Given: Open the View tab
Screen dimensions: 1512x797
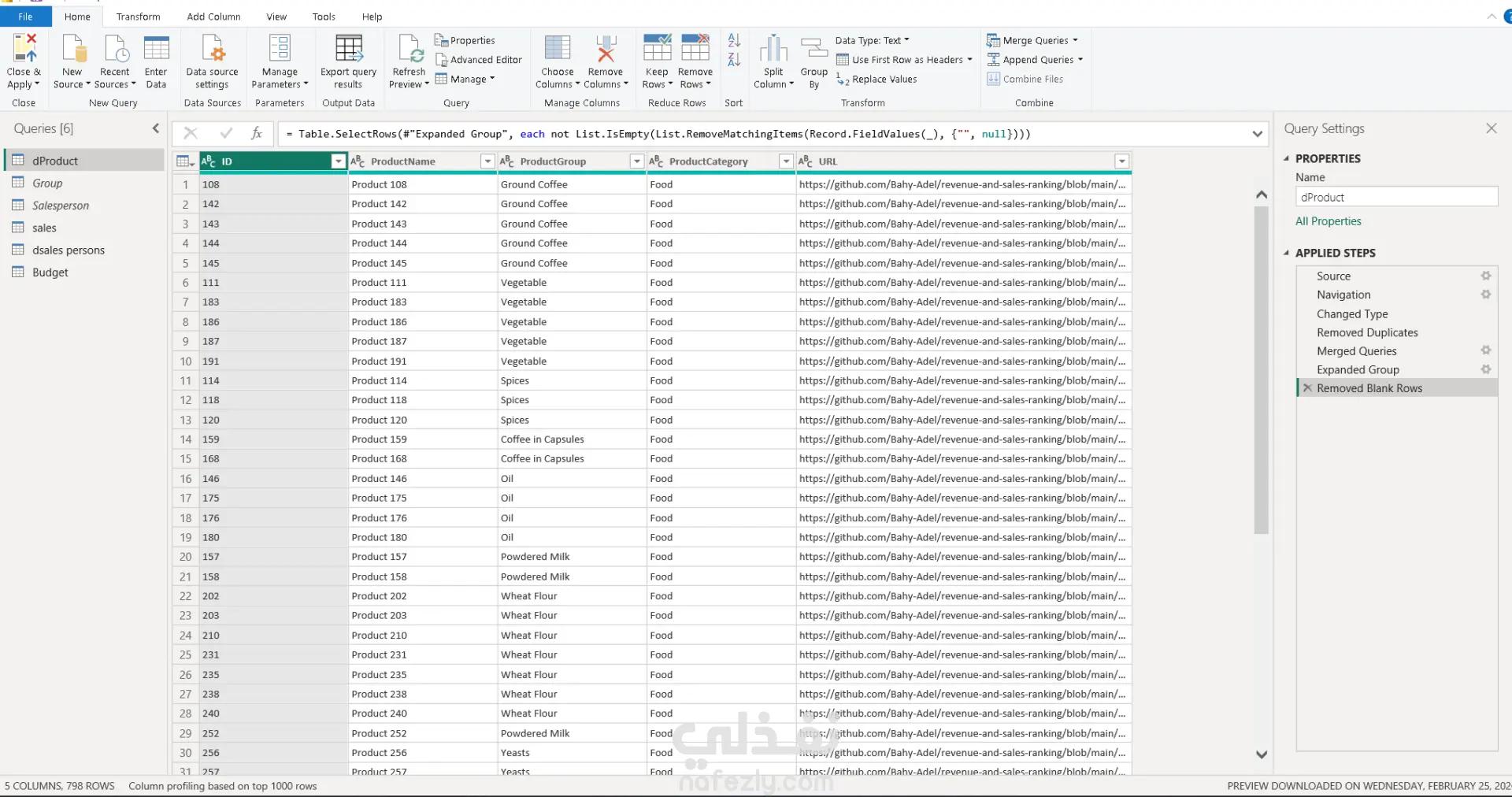Looking at the screenshot, I should click(x=276, y=17).
